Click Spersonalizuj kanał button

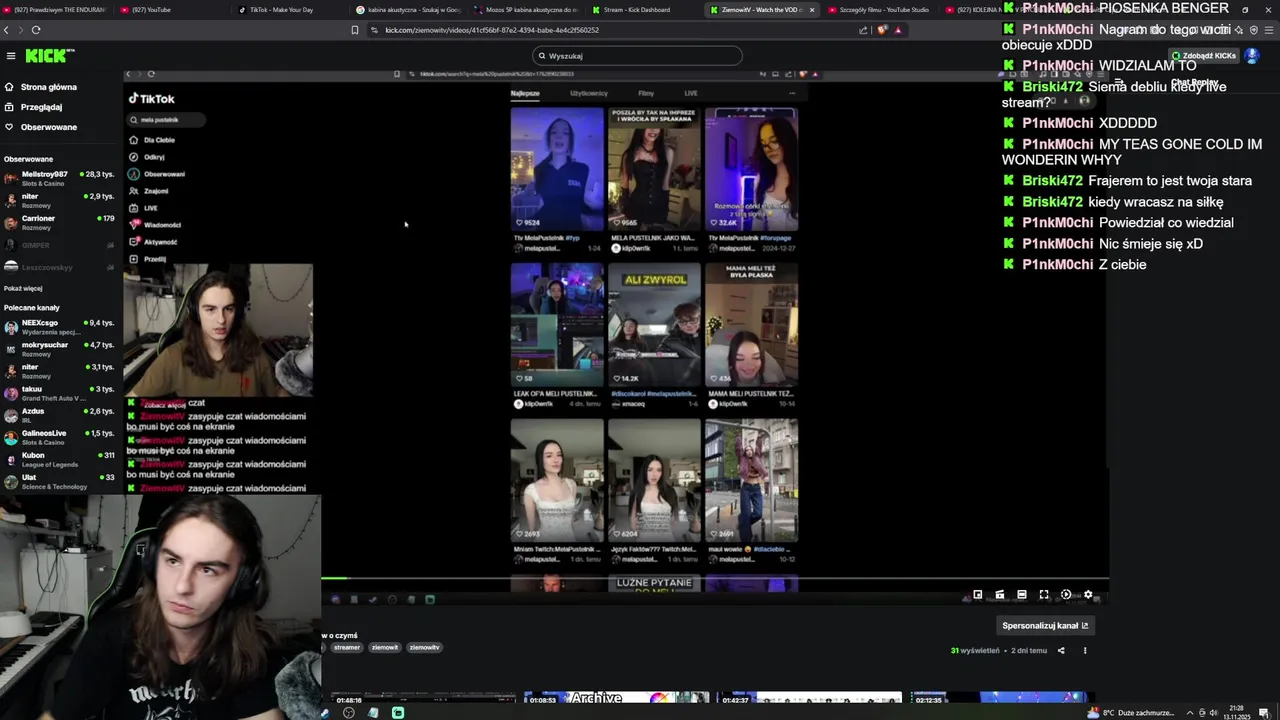[1045, 626]
